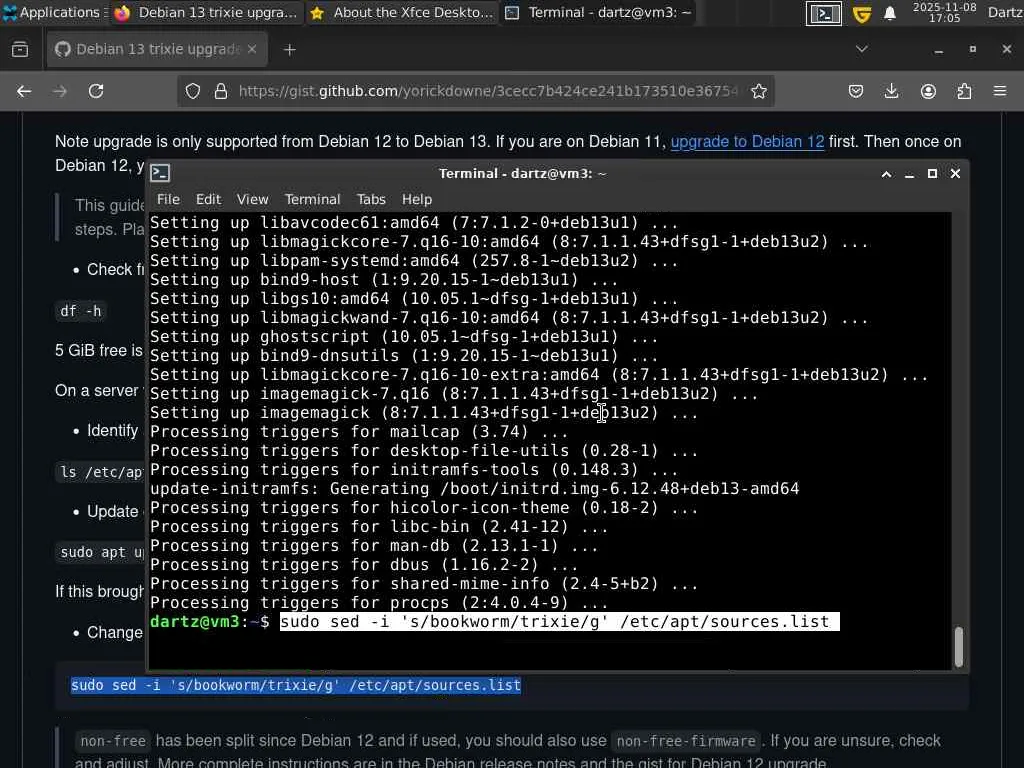
Task: Click the site padlock icon
Action: (x=221, y=91)
